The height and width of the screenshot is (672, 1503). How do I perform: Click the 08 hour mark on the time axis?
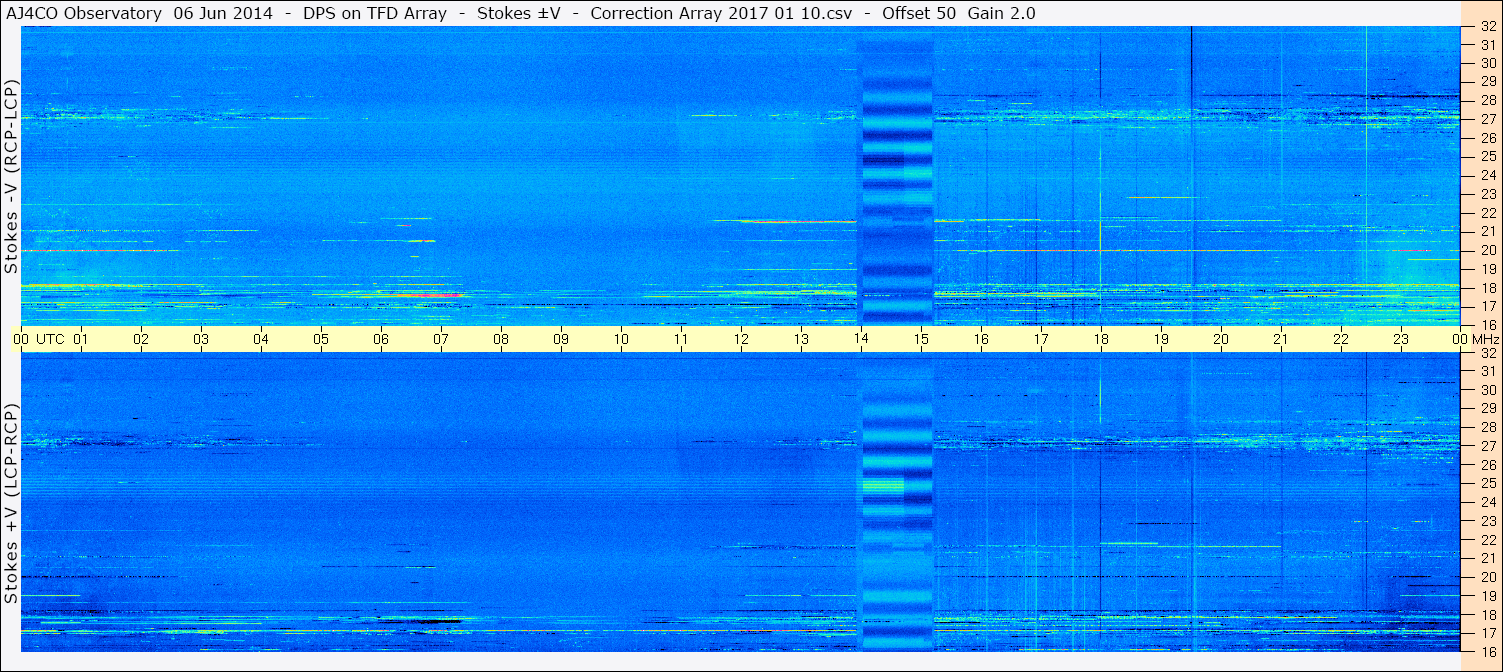[501, 339]
